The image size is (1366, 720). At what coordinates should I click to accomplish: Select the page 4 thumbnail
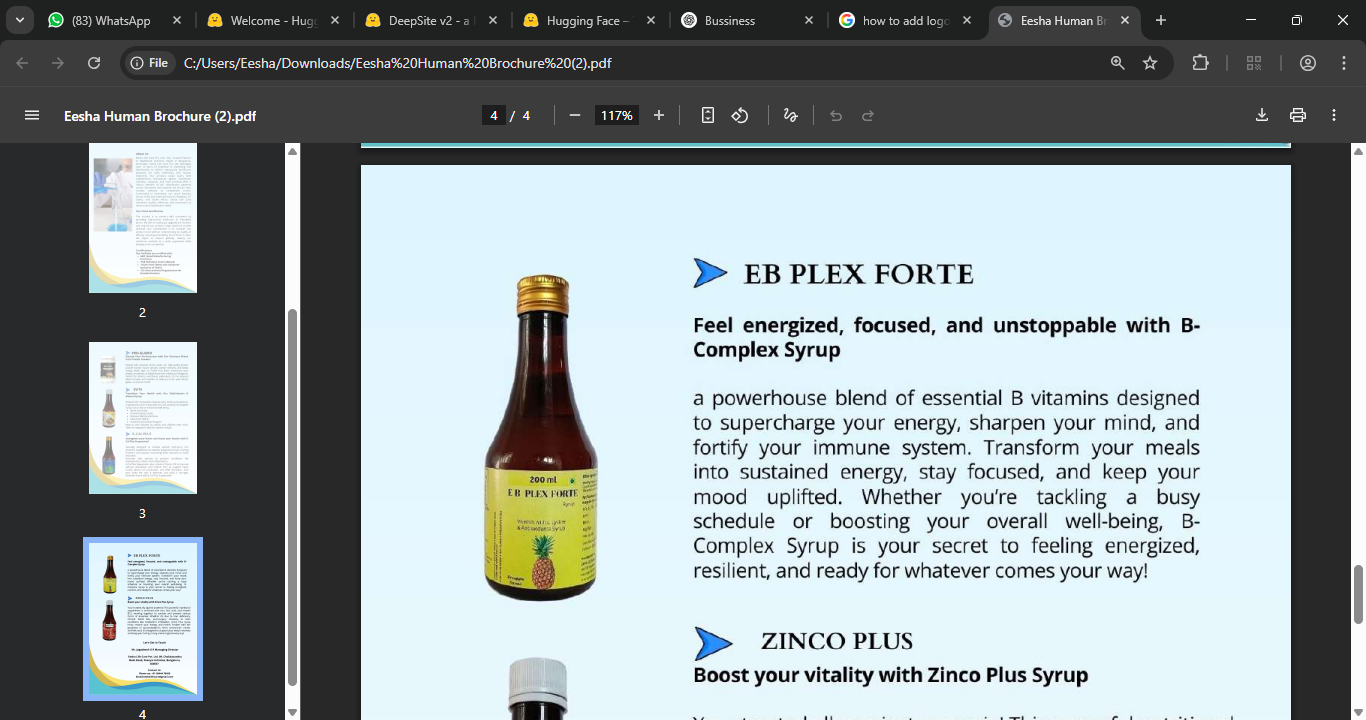pyautogui.click(x=143, y=619)
